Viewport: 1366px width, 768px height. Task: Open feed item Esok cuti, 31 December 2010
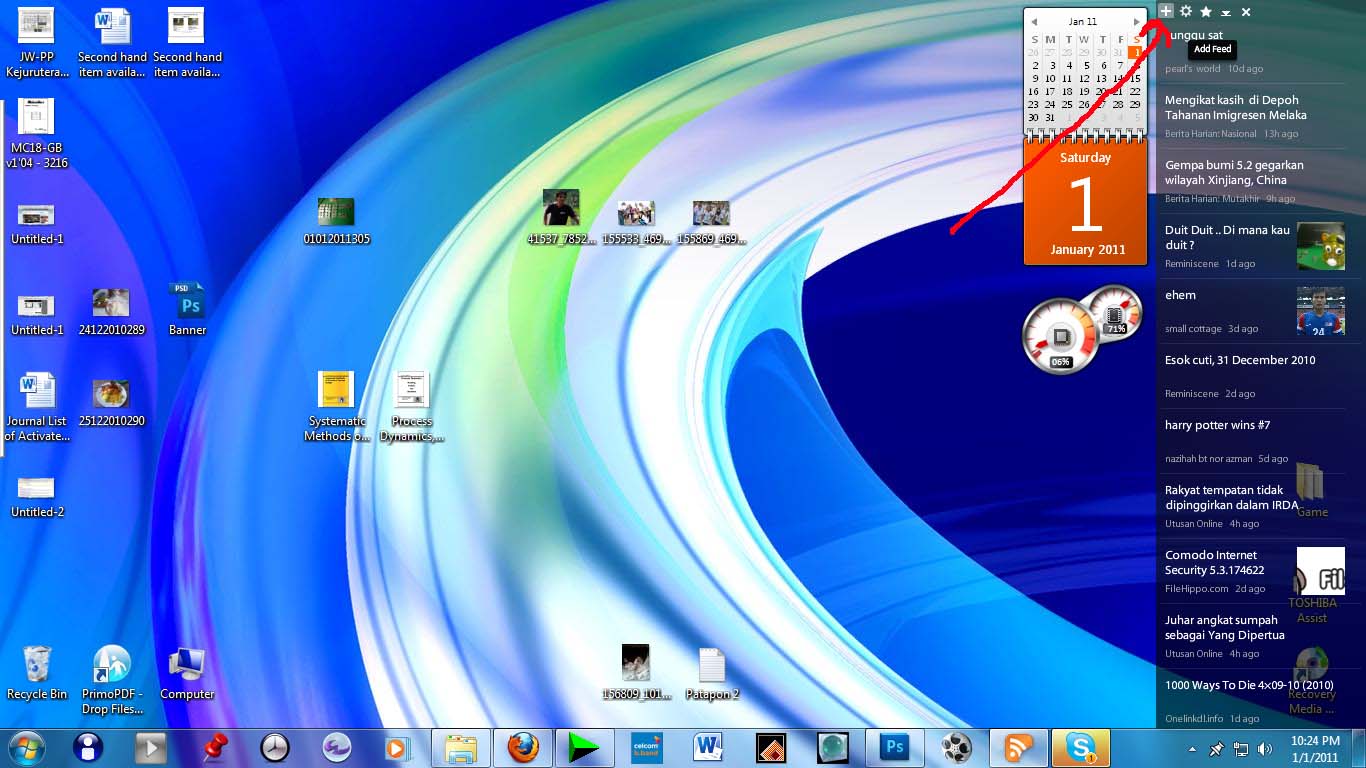(x=1255, y=378)
